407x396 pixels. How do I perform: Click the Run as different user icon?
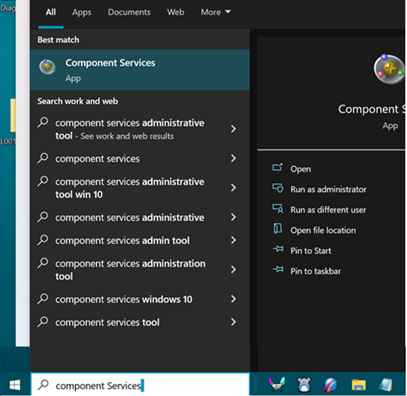(278, 209)
